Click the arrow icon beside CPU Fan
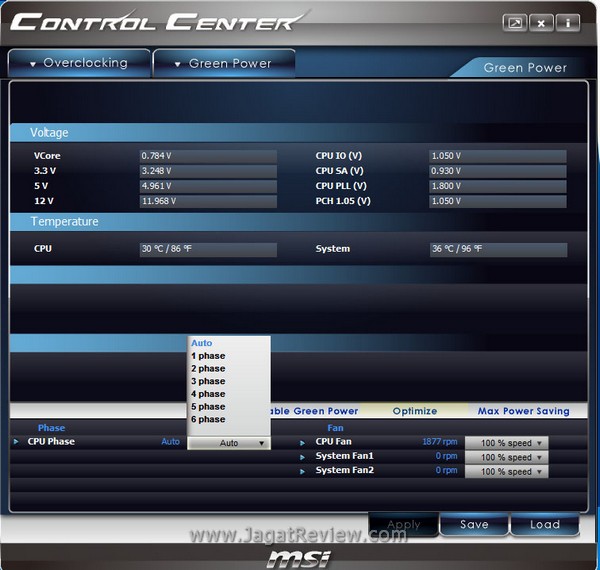The width and height of the screenshot is (600, 570). point(304,442)
